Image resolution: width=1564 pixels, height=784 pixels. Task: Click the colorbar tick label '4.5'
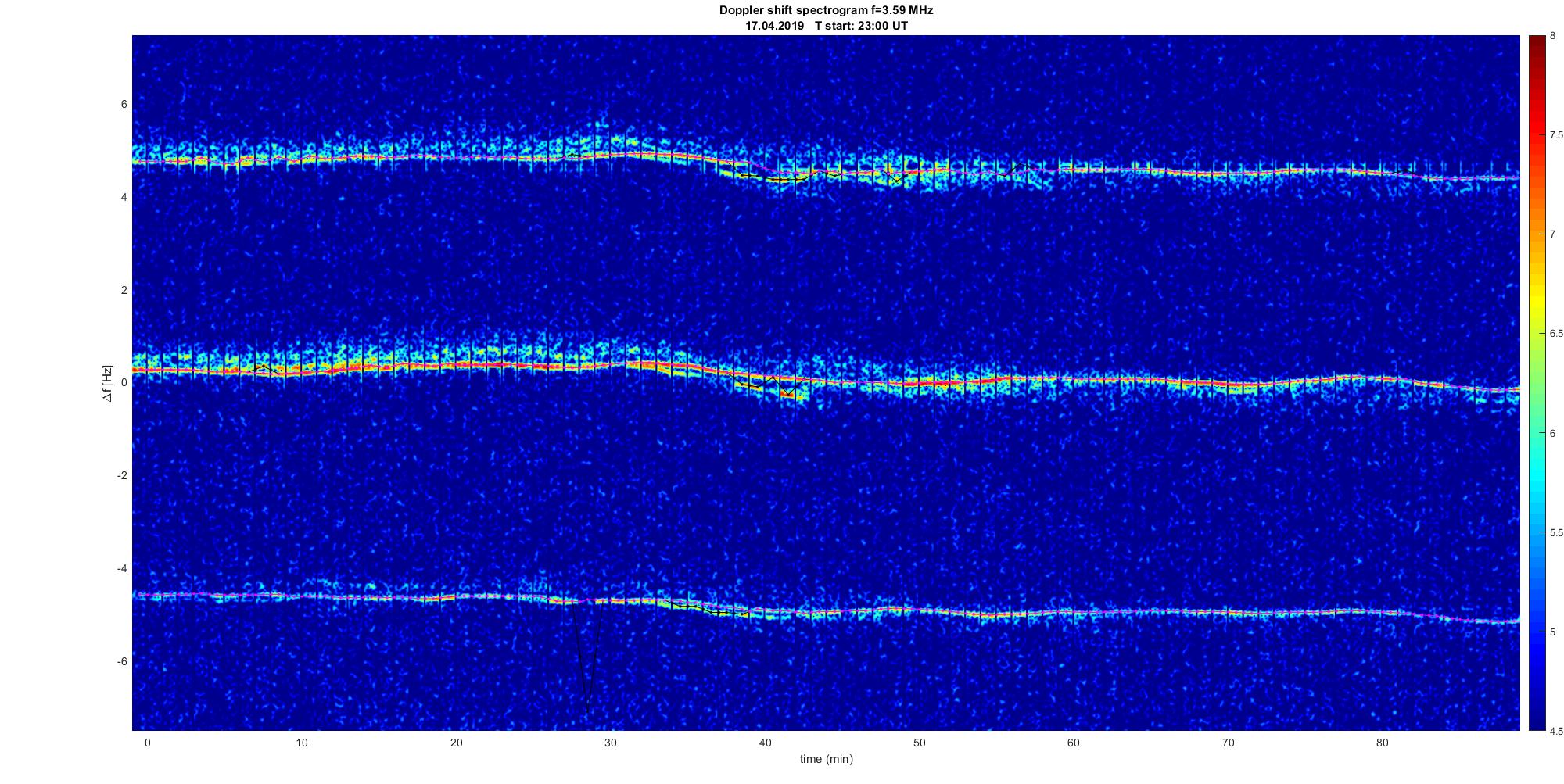[1556, 732]
